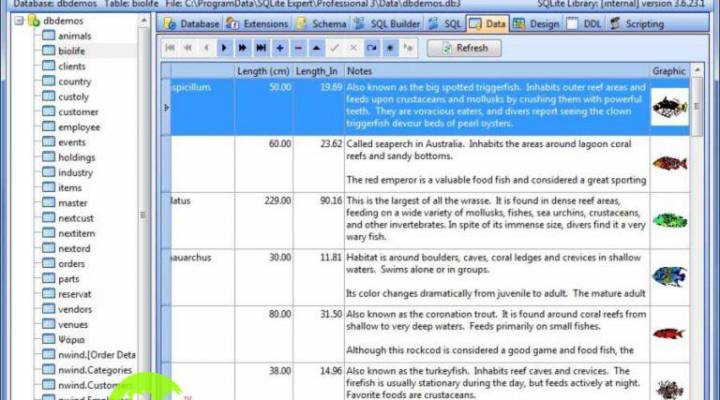Click the clown triggerfish graphic thumbnail
720x400 pixels.
pos(669,107)
